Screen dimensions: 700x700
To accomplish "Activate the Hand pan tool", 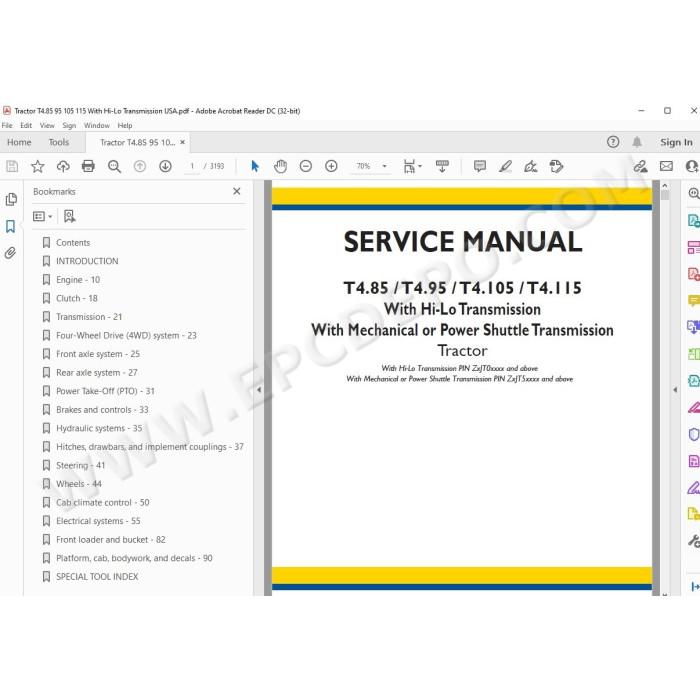I will click(280, 167).
